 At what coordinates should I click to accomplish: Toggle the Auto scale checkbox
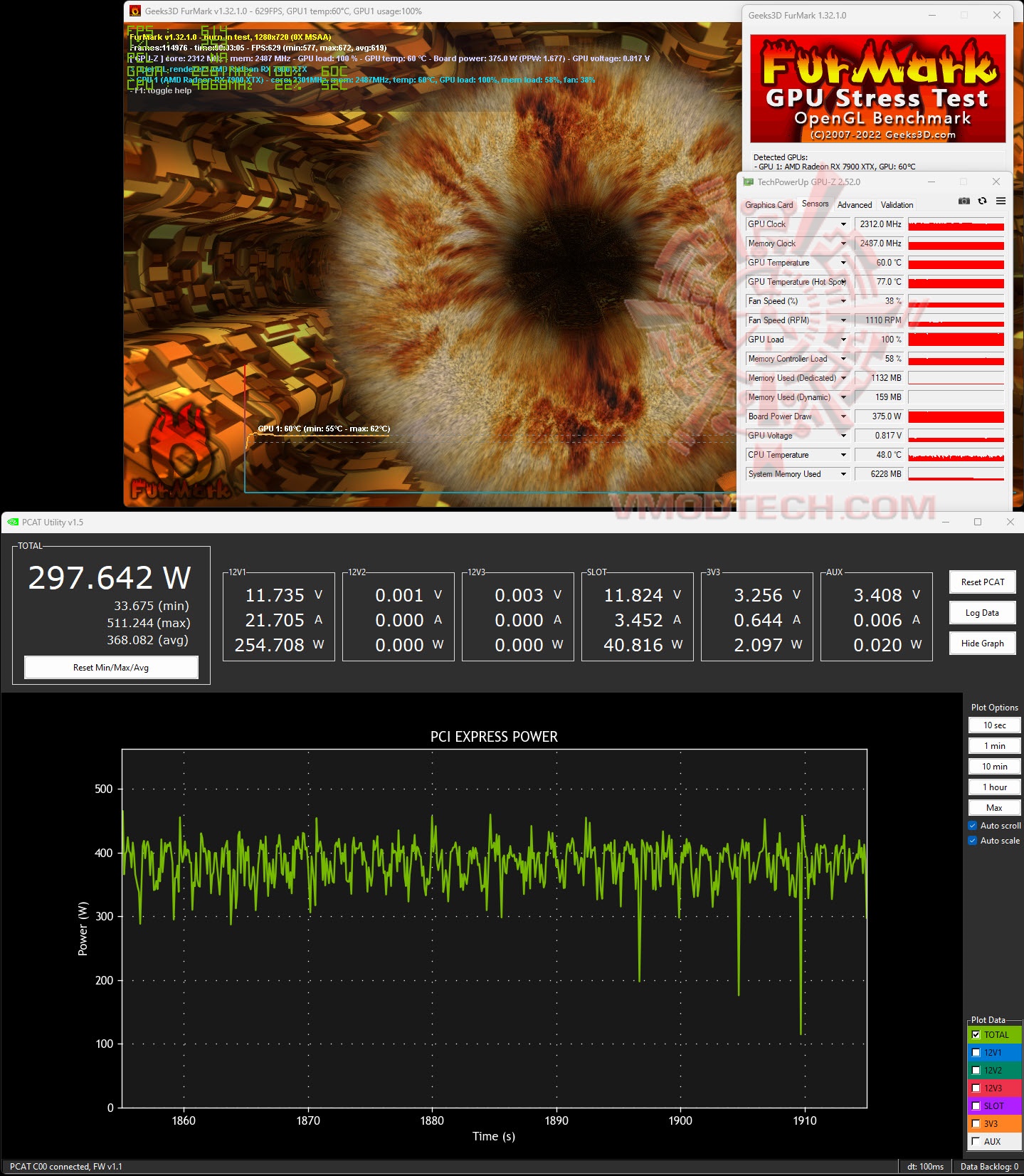pyautogui.click(x=973, y=841)
